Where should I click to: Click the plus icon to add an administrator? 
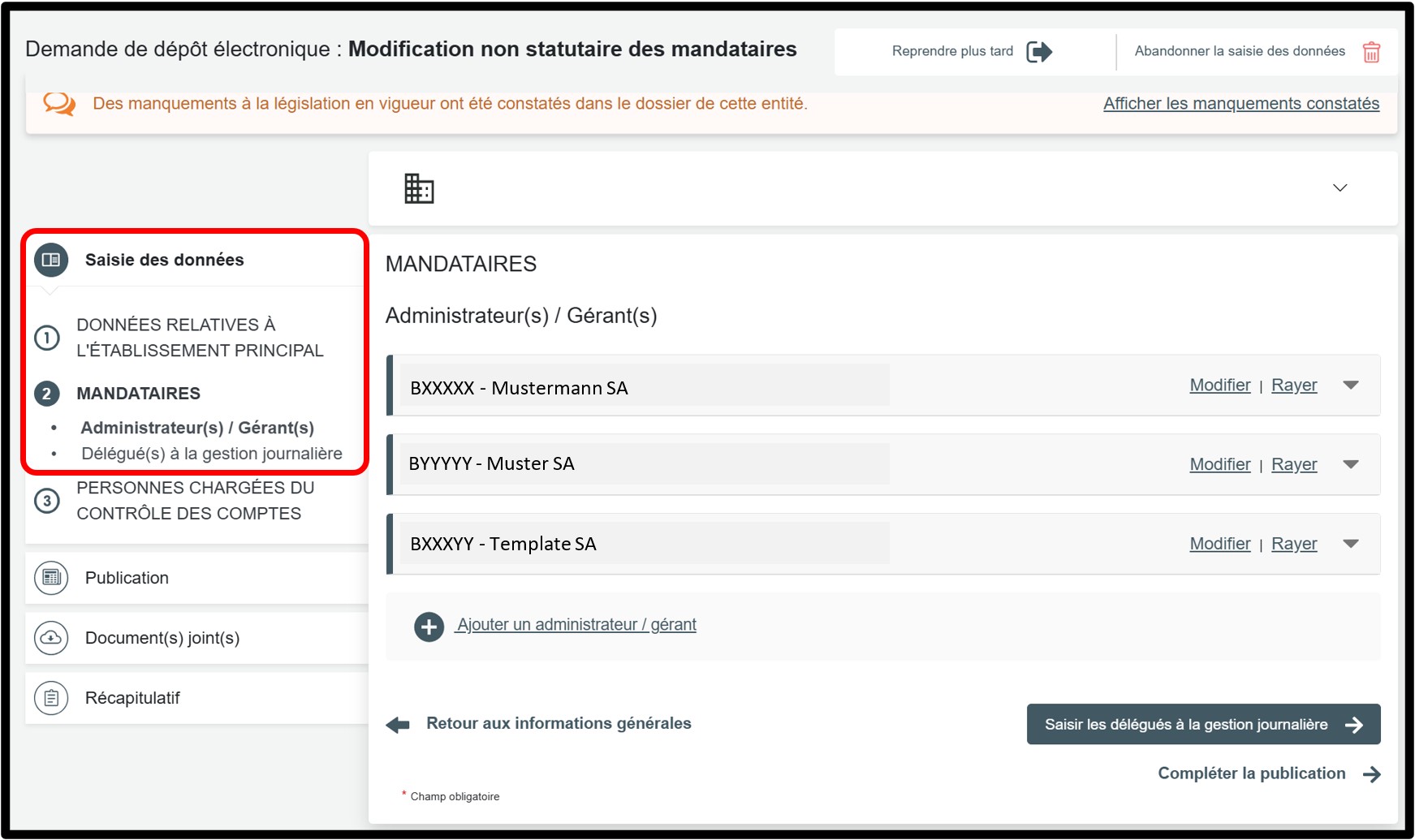(429, 627)
